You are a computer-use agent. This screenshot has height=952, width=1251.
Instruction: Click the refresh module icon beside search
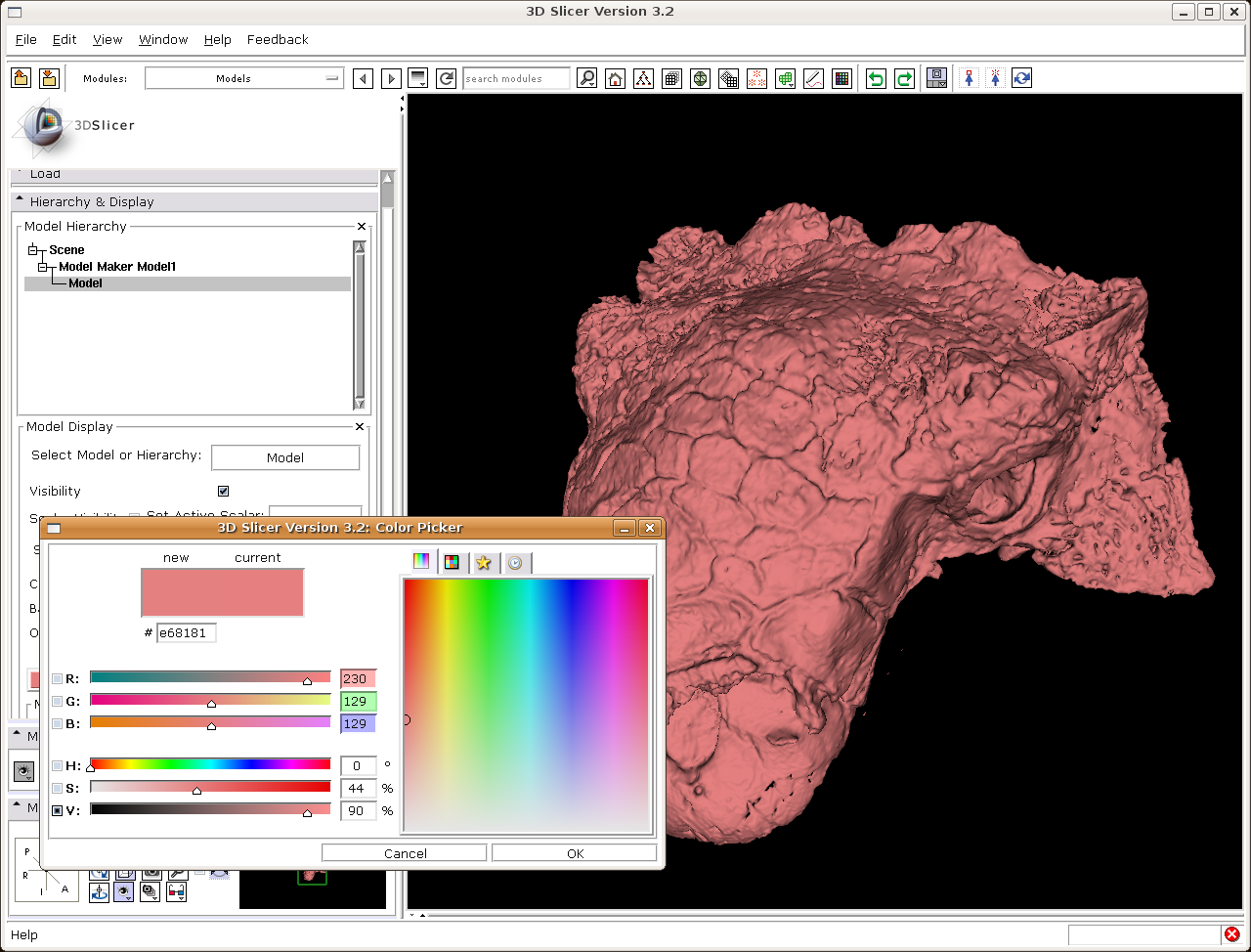pyautogui.click(x=446, y=78)
